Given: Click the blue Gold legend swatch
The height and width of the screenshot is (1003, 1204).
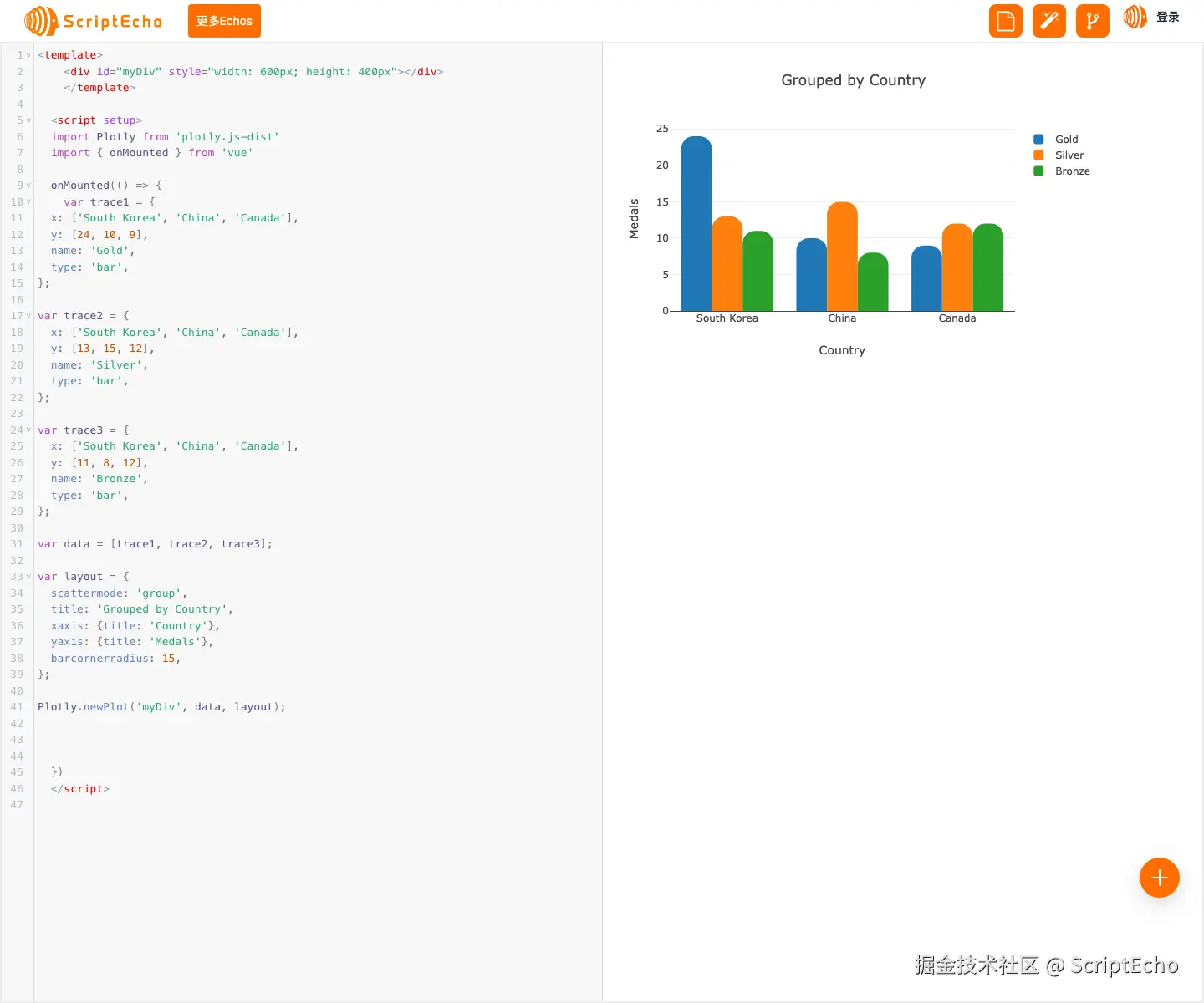Looking at the screenshot, I should (1038, 140).
